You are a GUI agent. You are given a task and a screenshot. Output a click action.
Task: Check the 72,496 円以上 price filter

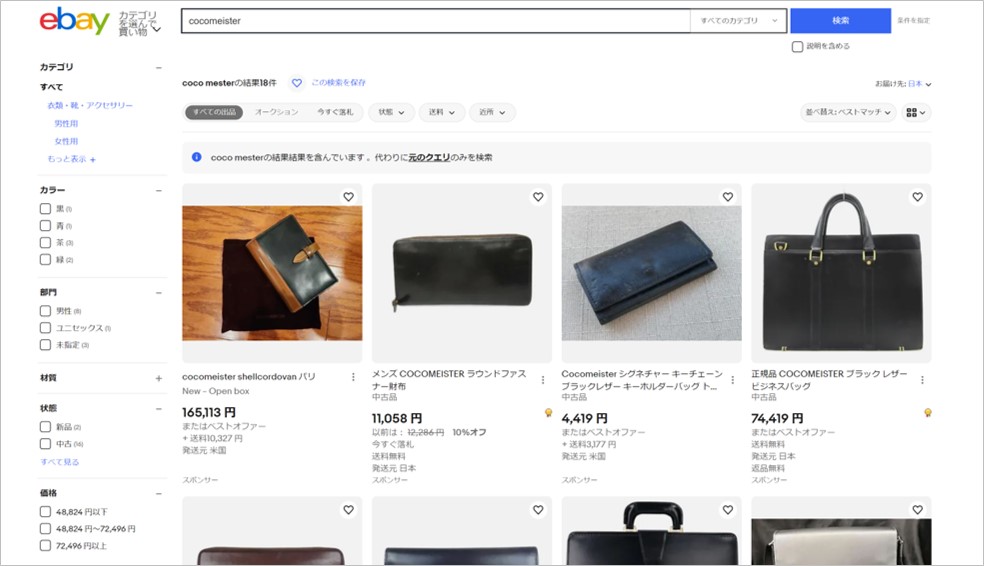(x=45, y=545)
